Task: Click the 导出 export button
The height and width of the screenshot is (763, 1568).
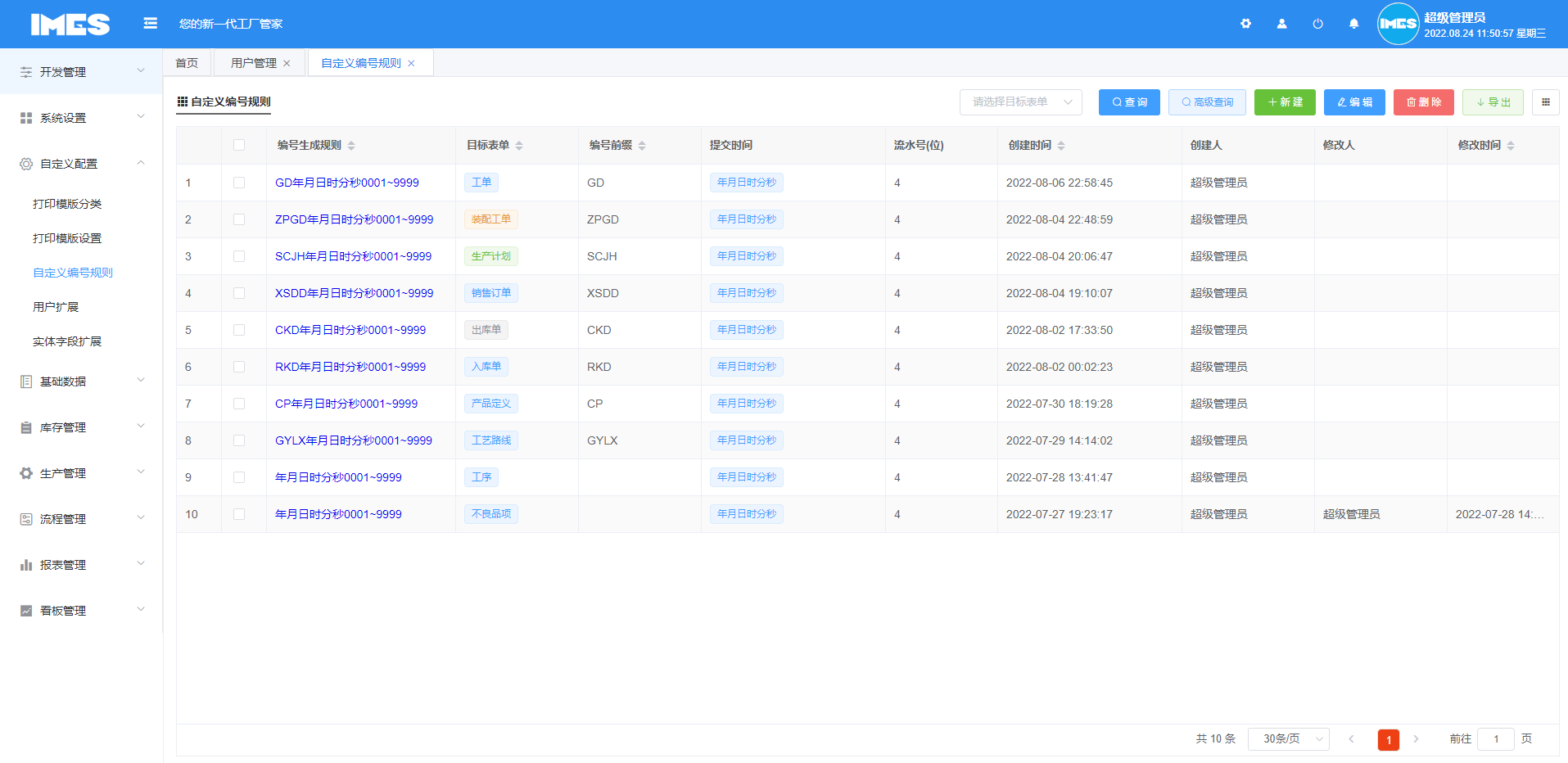Action: [x=1493, y=102]
